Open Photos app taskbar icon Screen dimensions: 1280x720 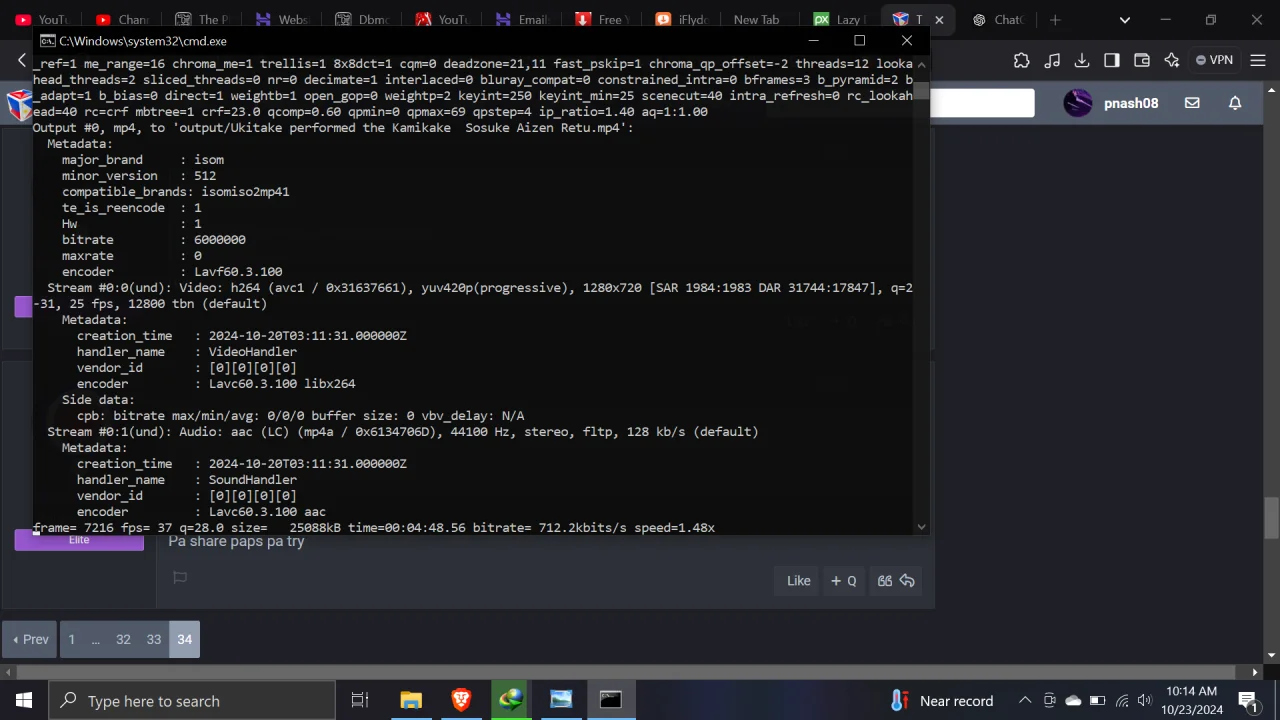coord(561,701)
